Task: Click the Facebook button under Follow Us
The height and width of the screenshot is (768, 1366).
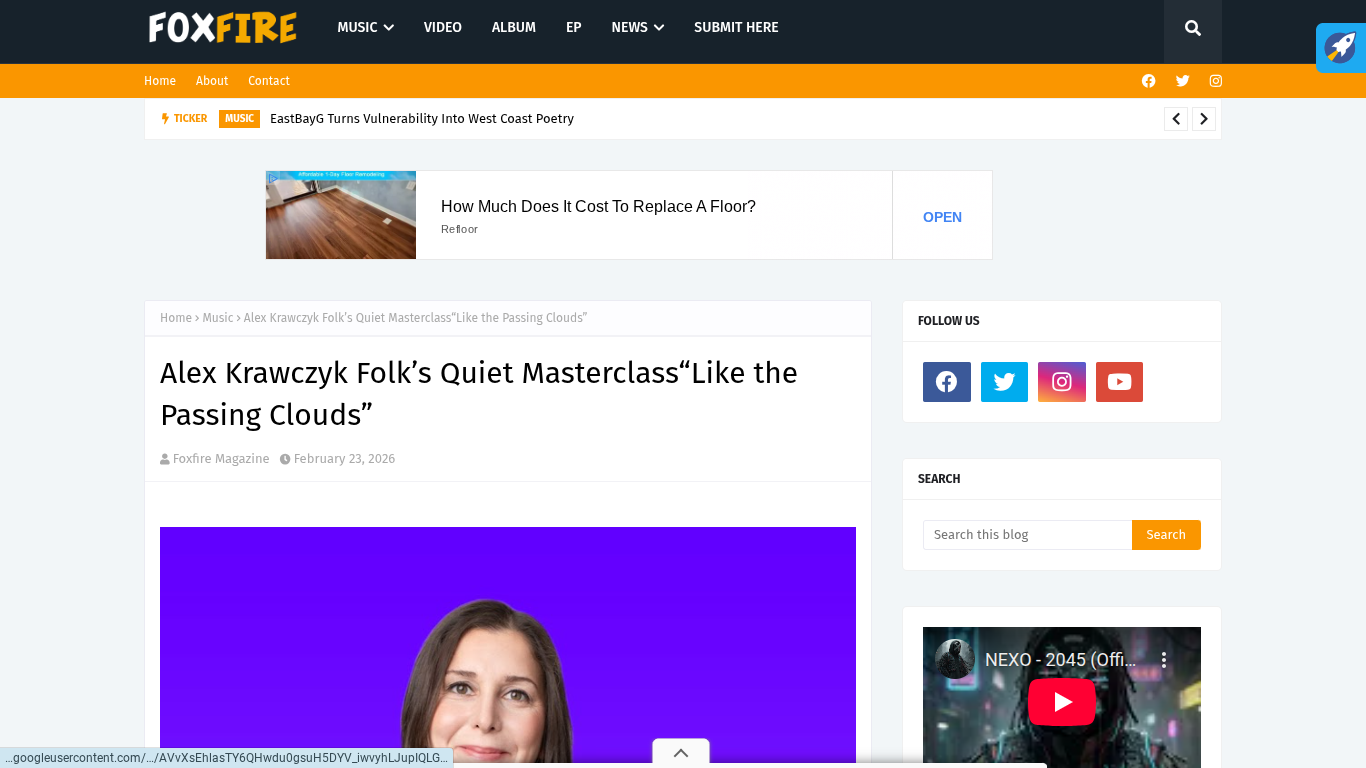Action: click(946, 382)
